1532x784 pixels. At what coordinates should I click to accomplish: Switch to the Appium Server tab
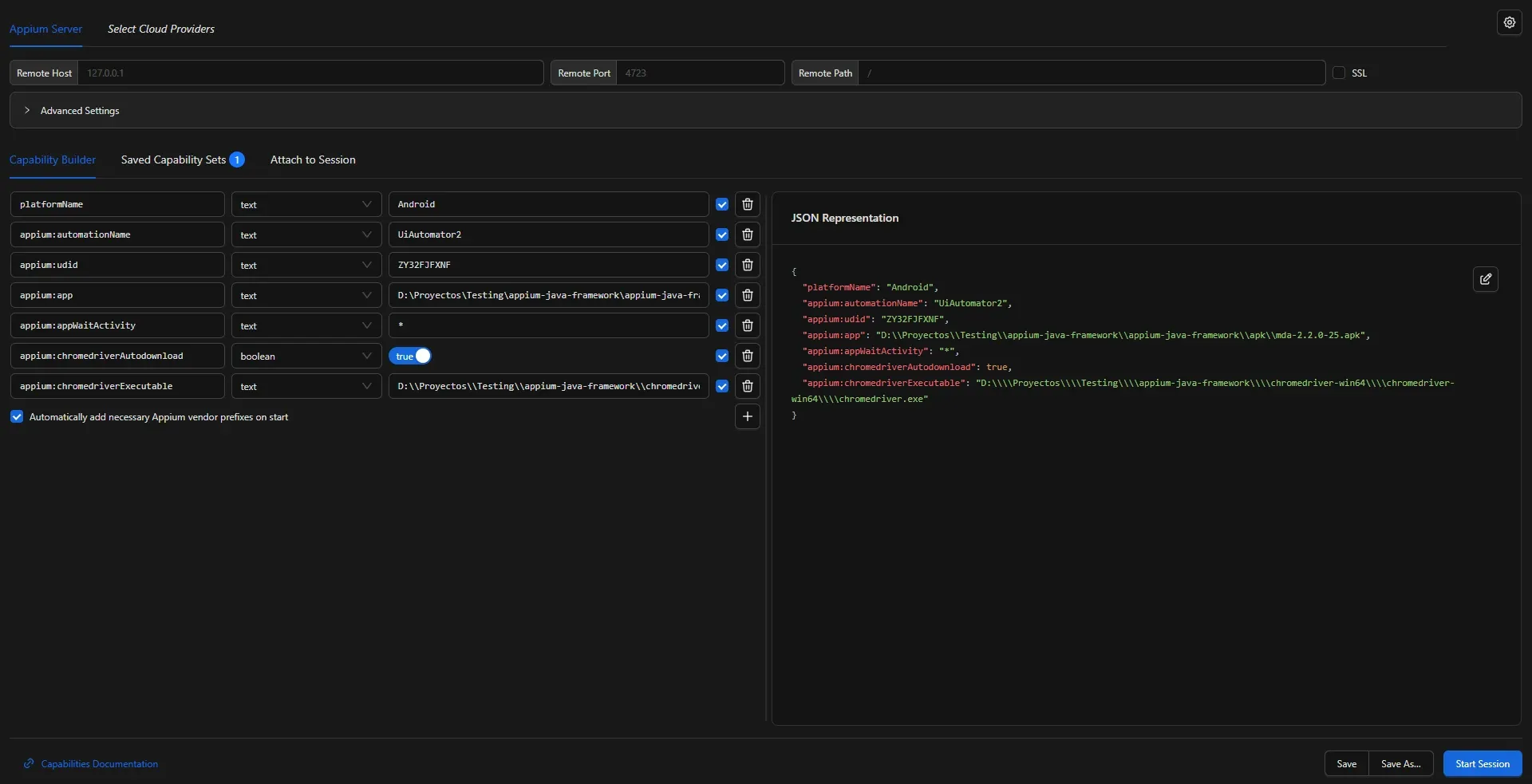click(45, 29)
